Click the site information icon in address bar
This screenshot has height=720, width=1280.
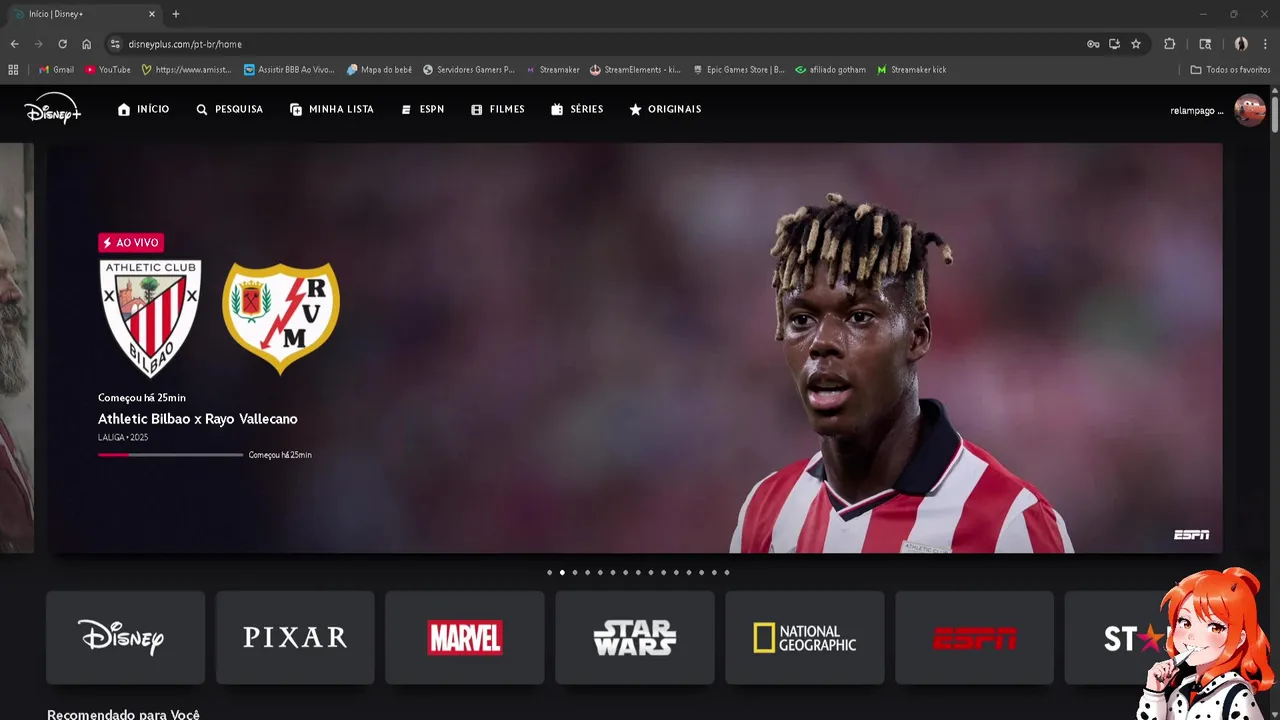coord(115,44)
